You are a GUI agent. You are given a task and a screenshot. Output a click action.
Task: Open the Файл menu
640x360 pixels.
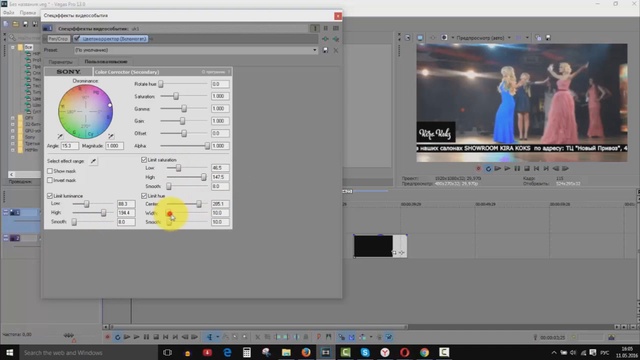pyautogui.click(x=9, y=13)
